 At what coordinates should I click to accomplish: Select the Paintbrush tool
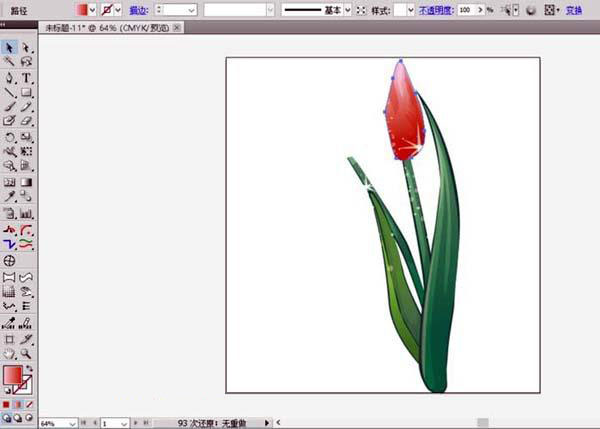point(9,106)
